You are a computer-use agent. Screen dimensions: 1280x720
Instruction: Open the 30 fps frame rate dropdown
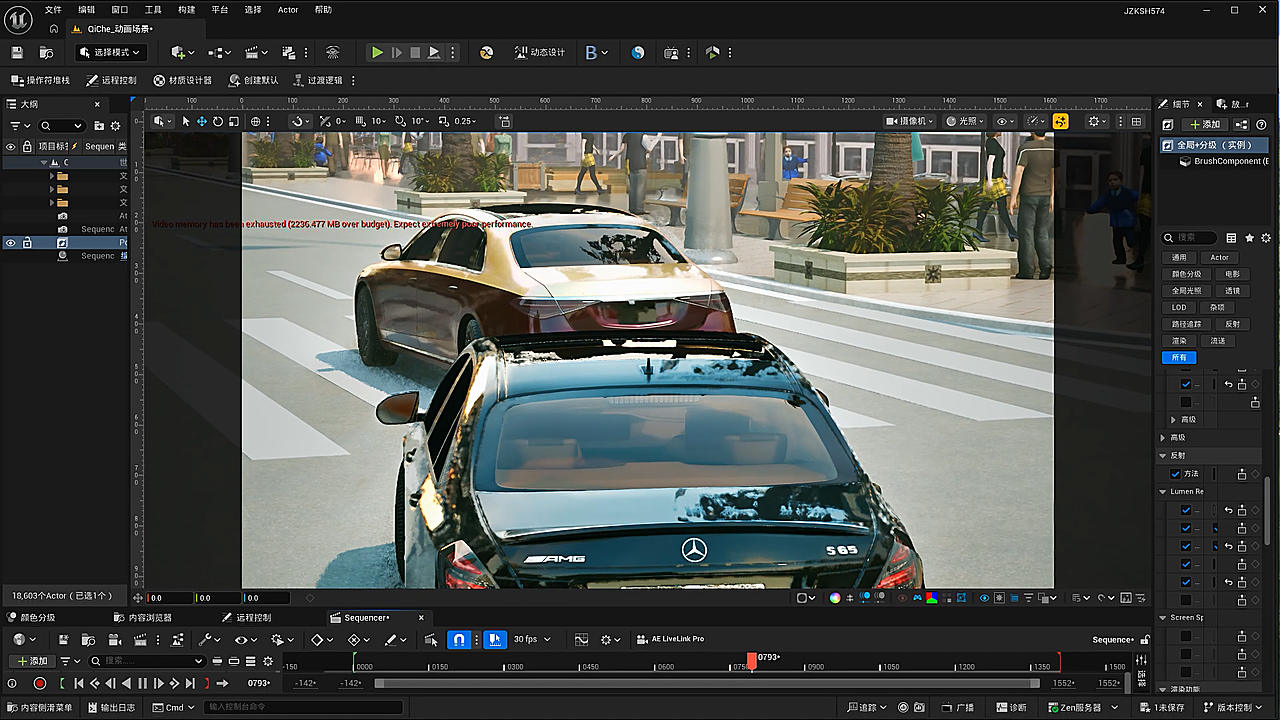[532, 639]
